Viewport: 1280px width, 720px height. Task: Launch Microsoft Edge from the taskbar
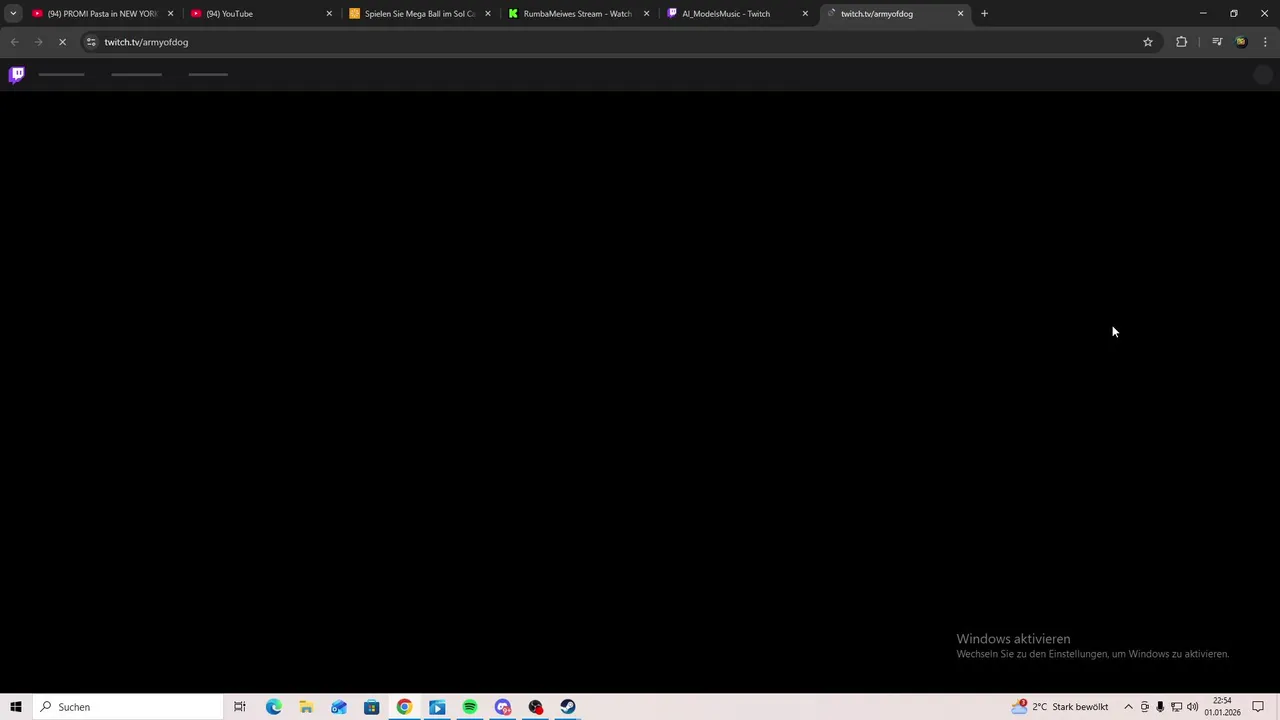point(273,707)
